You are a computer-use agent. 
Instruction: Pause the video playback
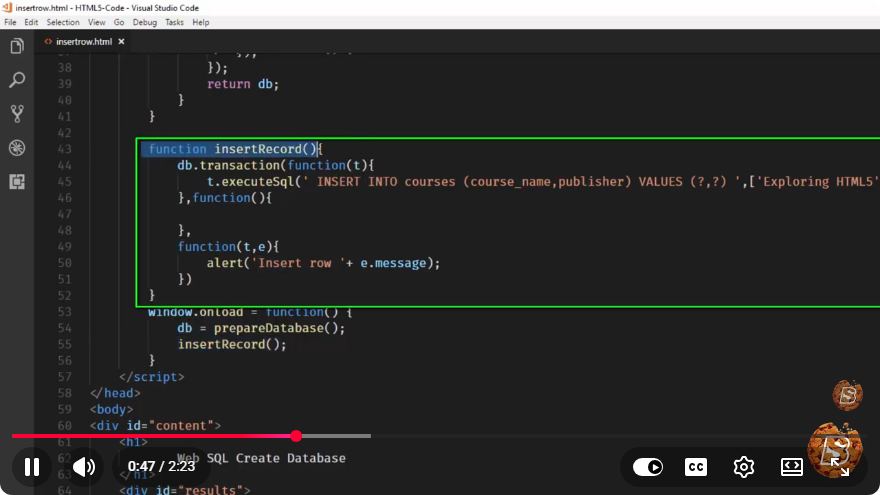[32, 467]
